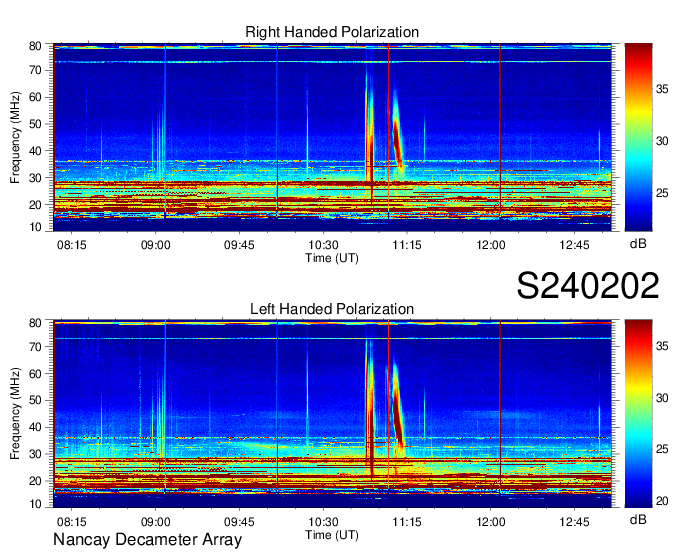Click the 80 frequency tick of the bottom plot
Viewport: 680px width, 552px height.
coord(35,323)
